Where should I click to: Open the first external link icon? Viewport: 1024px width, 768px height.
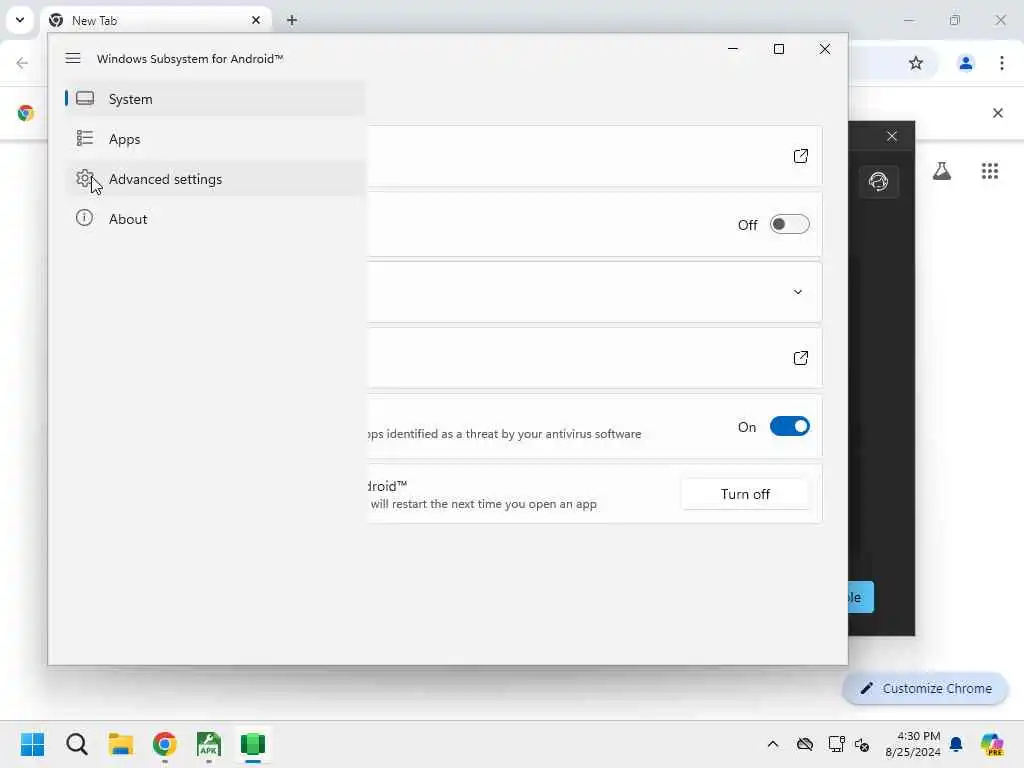[x=801, y=155]
